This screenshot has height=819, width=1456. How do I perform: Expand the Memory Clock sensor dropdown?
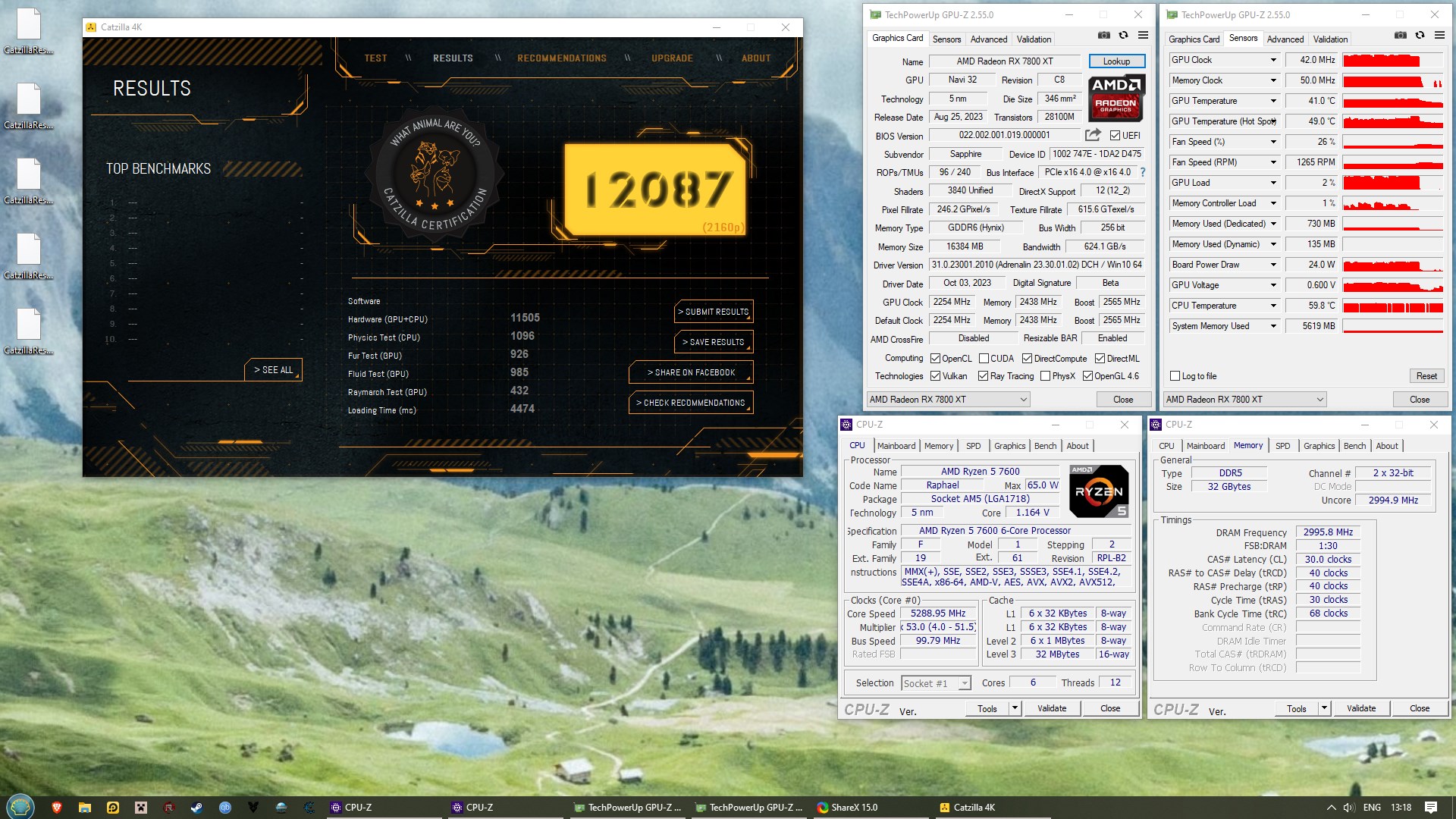[1273, 80]
